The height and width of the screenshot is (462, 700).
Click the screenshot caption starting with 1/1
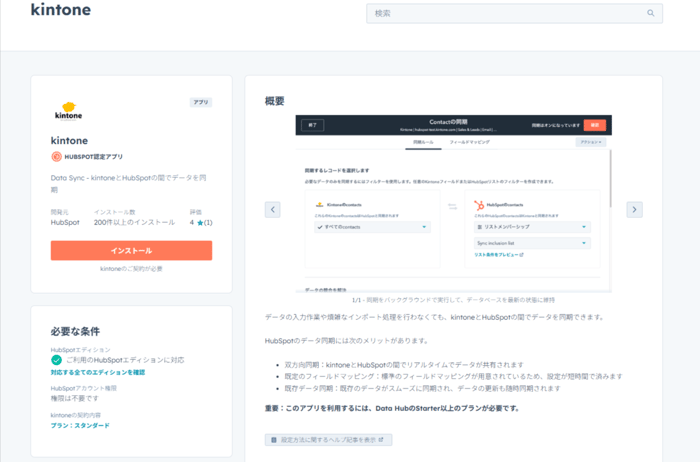coord(454,300)
